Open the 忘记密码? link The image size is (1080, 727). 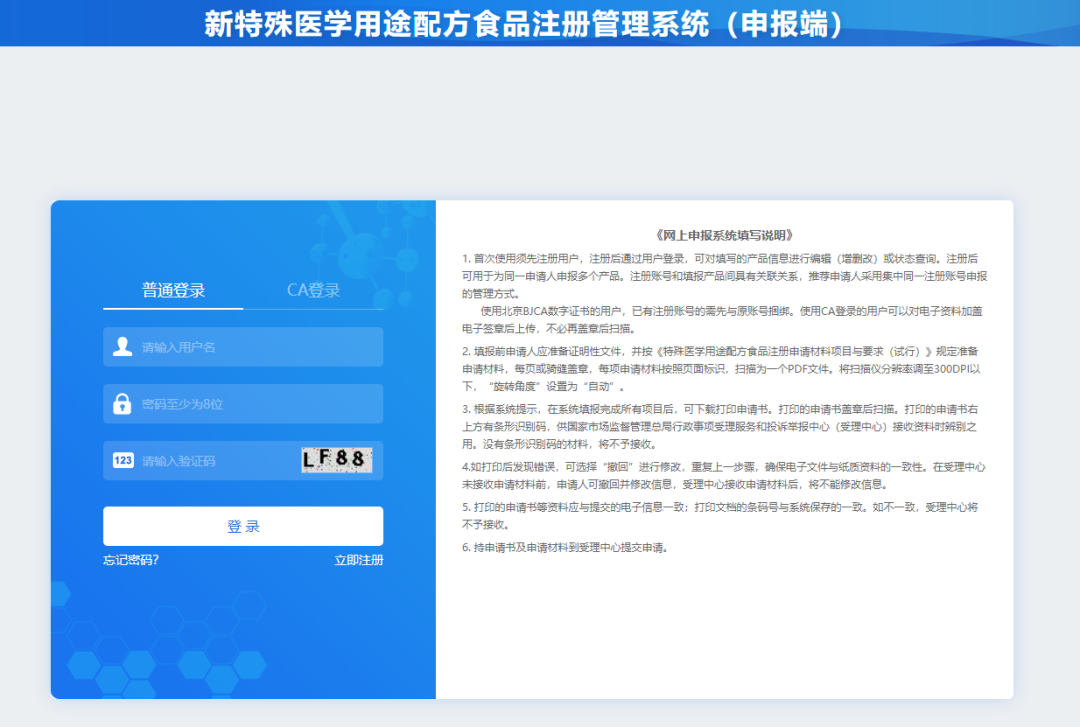pos(131,560)
